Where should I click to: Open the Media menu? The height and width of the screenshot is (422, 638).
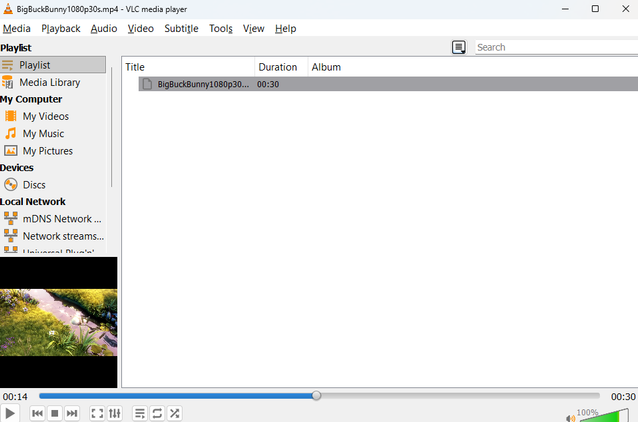tap(17, 28)
